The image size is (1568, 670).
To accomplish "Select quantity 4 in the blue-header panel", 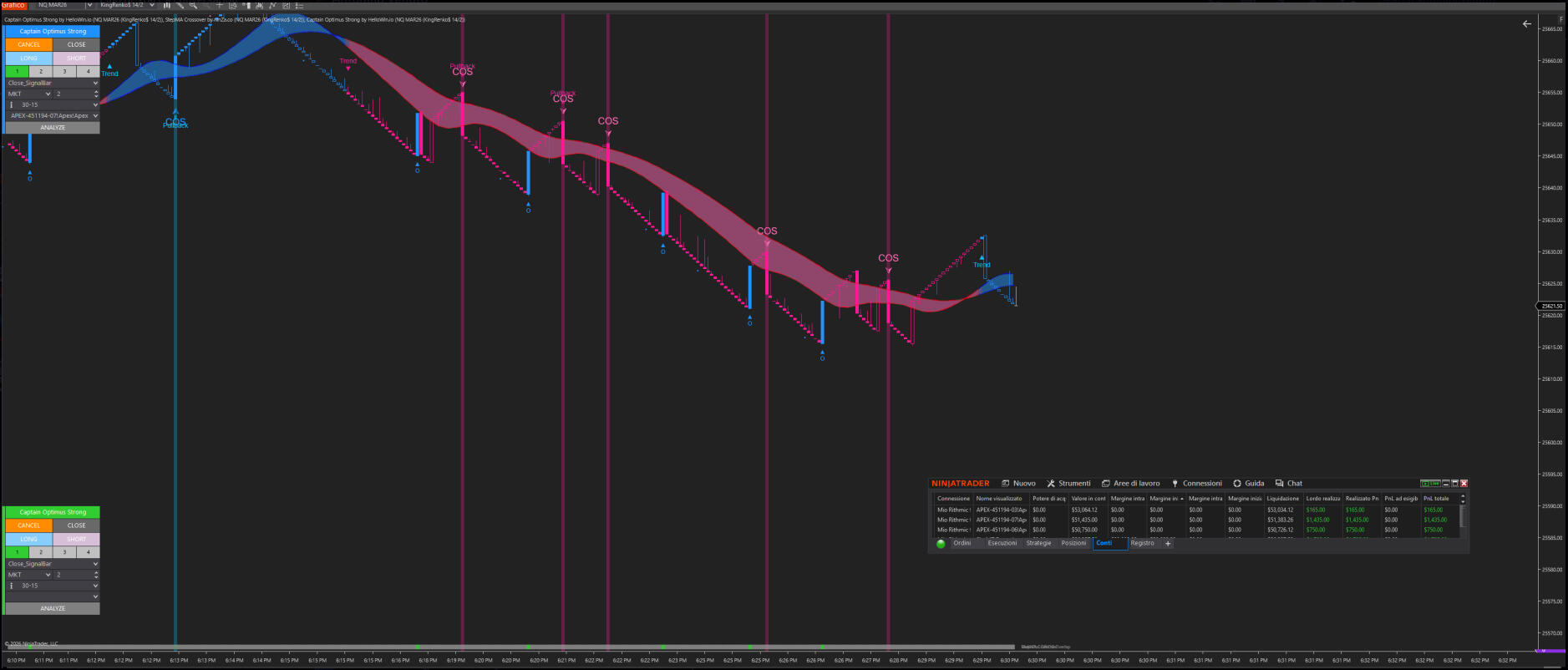I will click(88, 71).
